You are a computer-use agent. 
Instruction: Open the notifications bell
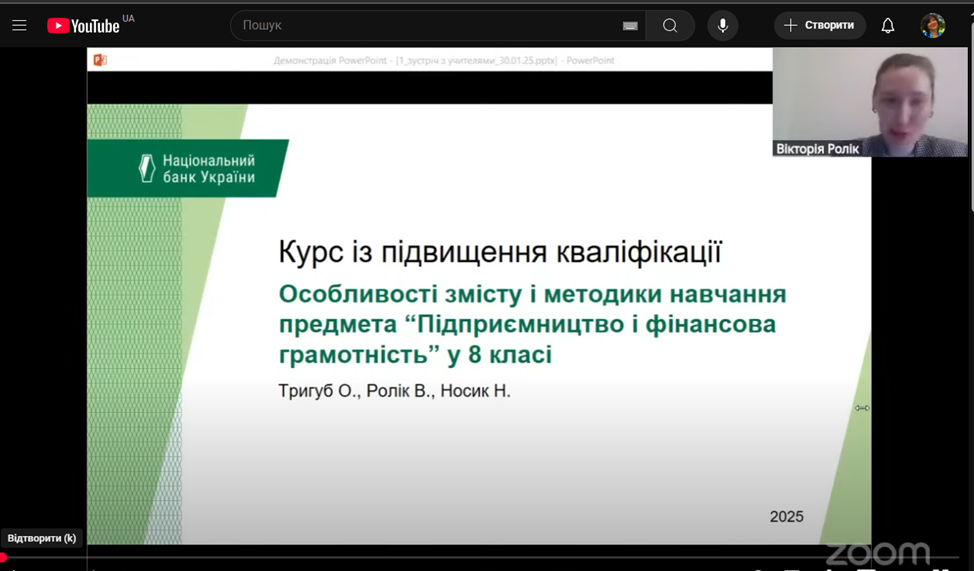pyautogui.click(x=887, y=26)
